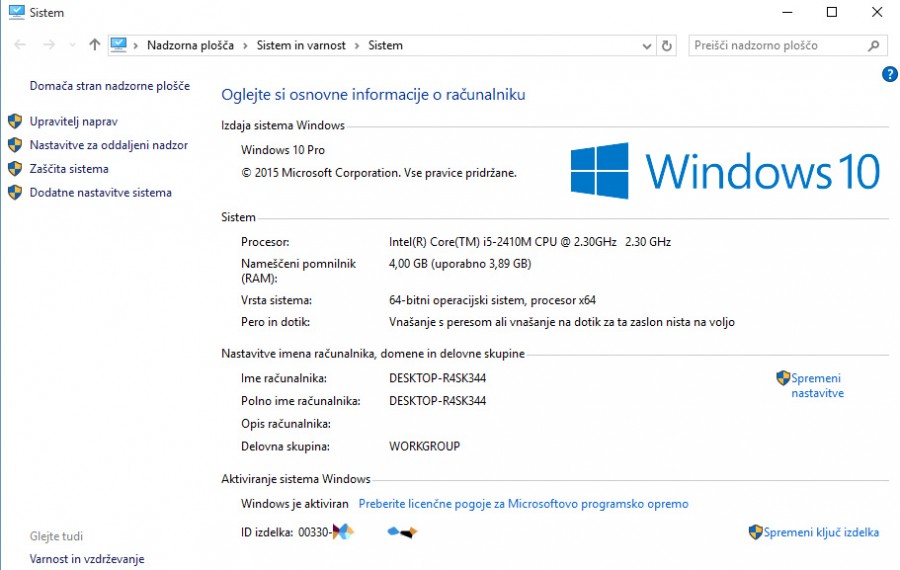Open Upravitelj naprav
The image size is (900, 570).
(x=73, y=121)
